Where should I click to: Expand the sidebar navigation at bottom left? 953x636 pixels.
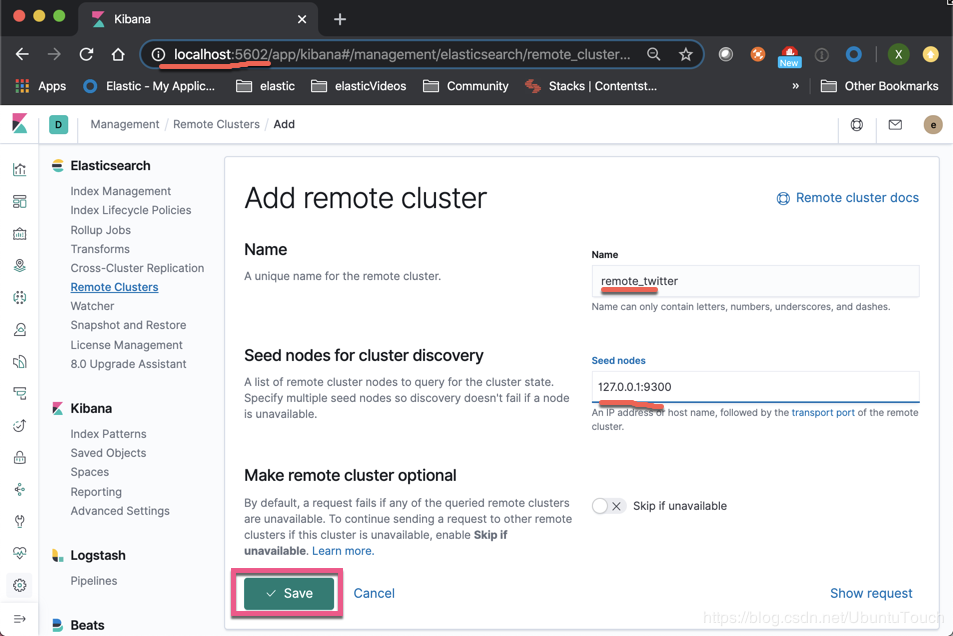19,619
